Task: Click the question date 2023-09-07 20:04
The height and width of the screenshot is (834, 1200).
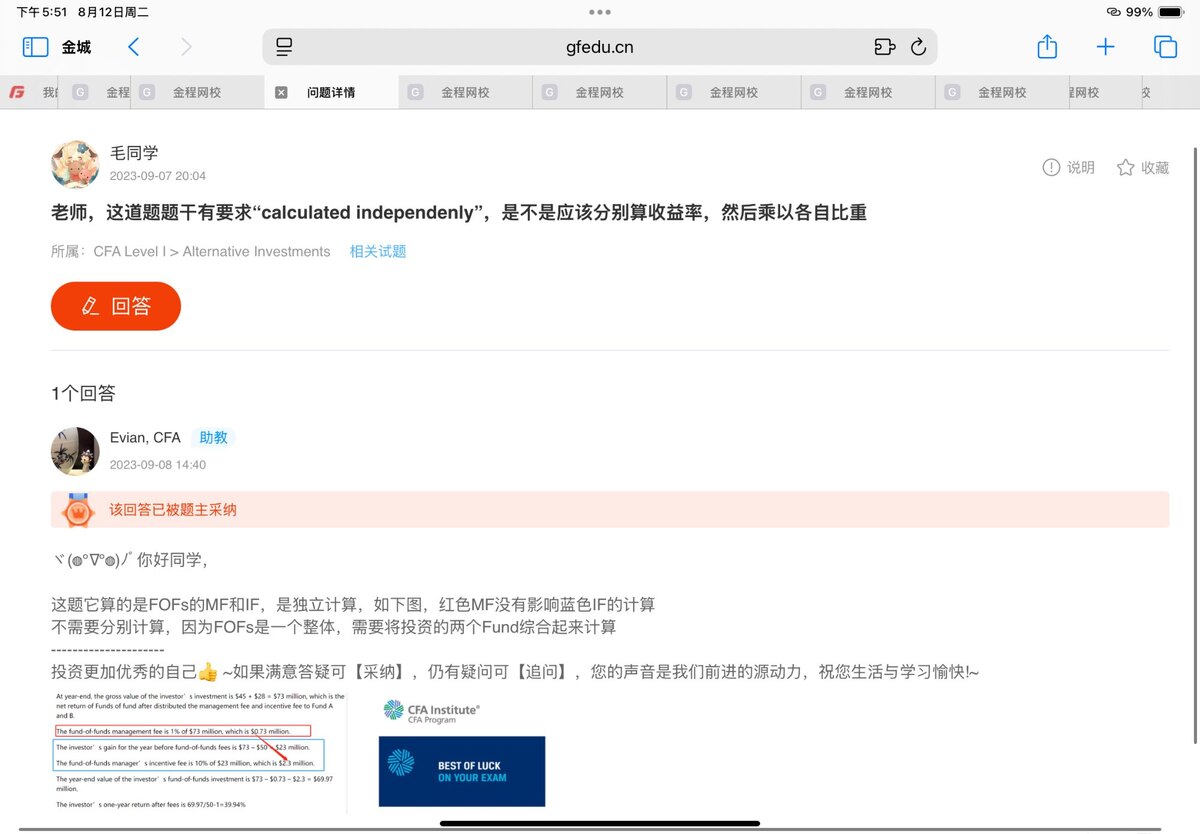Action: tap(158, 176)
